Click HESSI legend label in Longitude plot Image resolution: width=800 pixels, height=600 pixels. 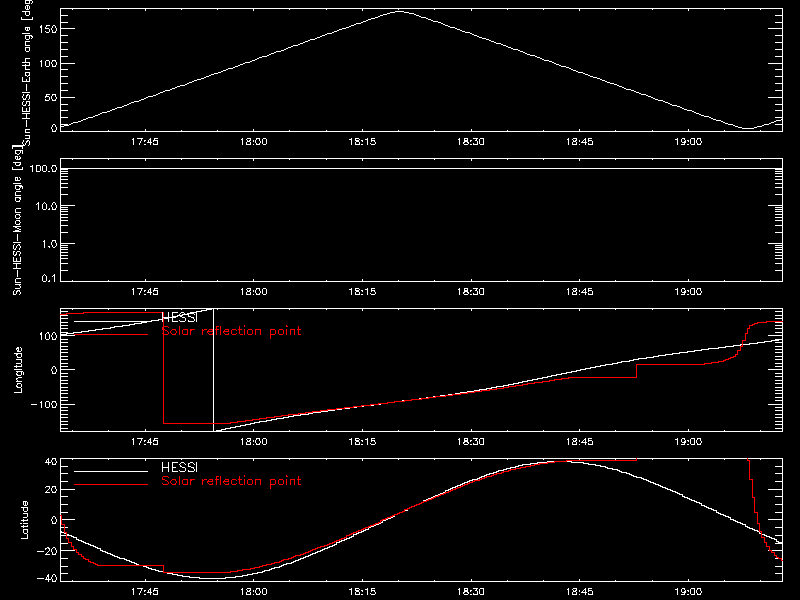tap(179, 318)
